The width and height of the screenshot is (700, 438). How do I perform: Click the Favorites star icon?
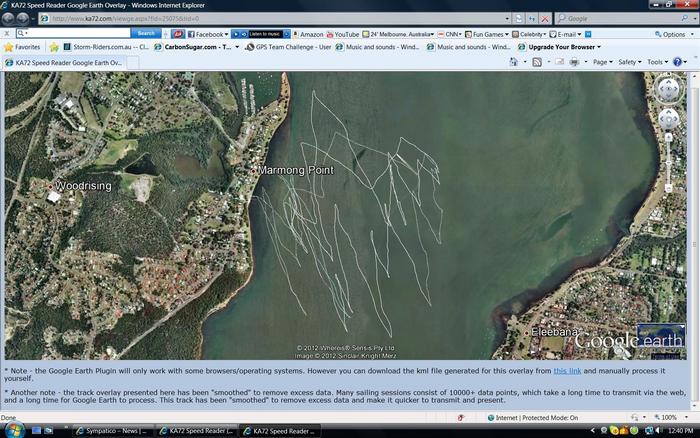pos(9,47)
